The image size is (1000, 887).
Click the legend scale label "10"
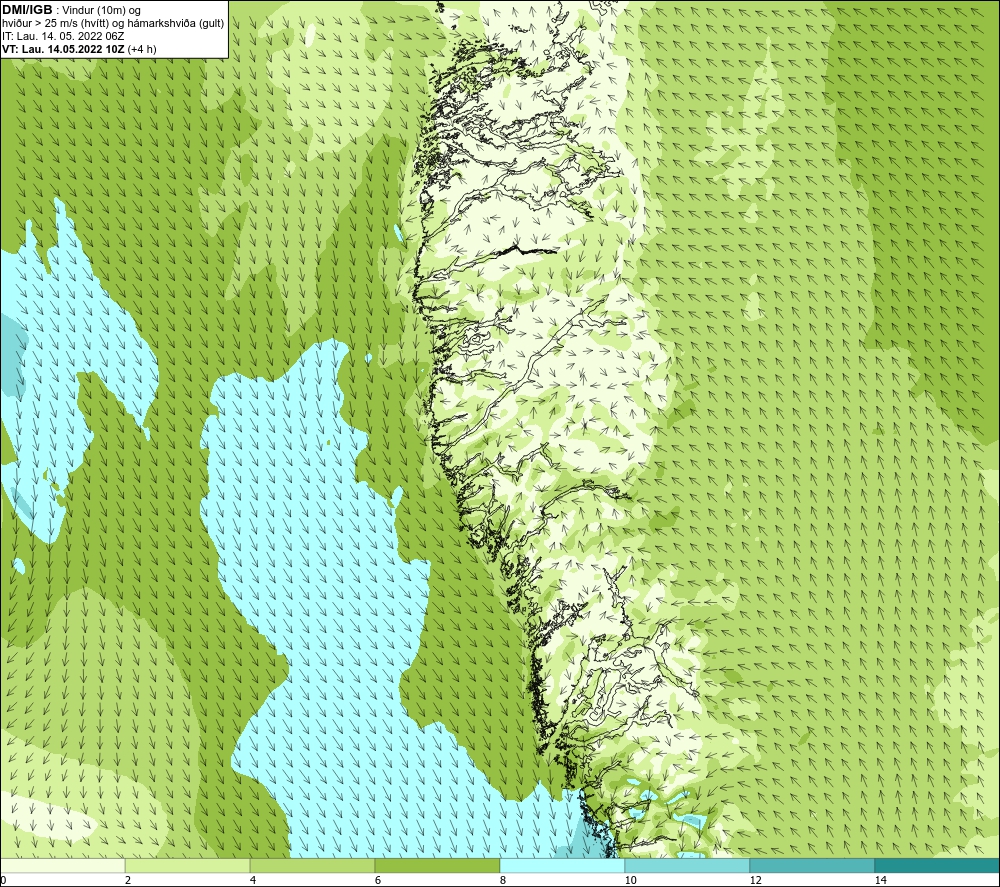(x=630, y=880)
